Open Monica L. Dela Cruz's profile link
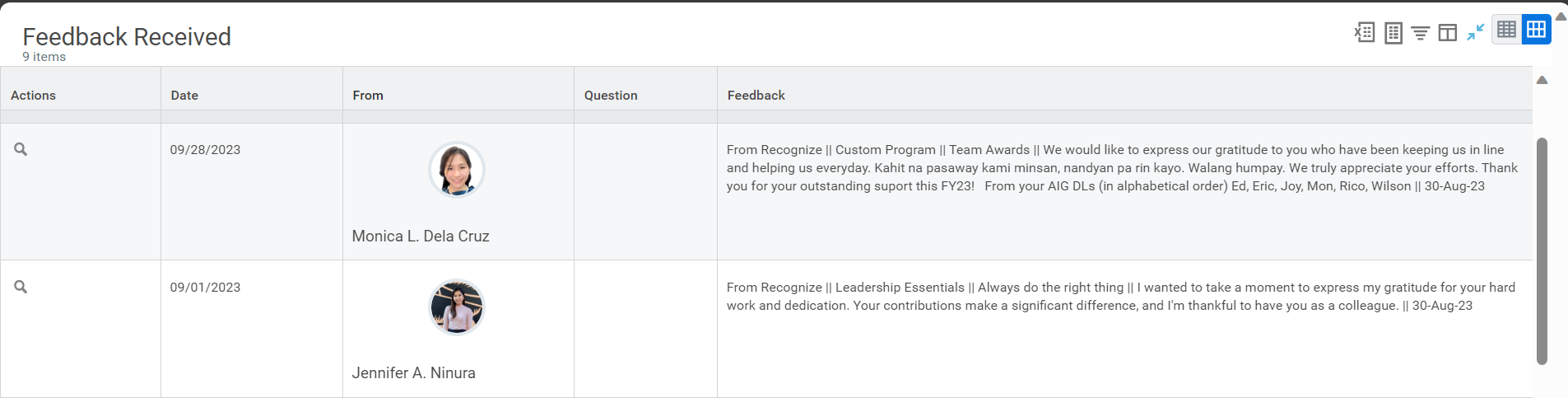1568x398 pixels. pyautogui.click(x=421, y=236)
